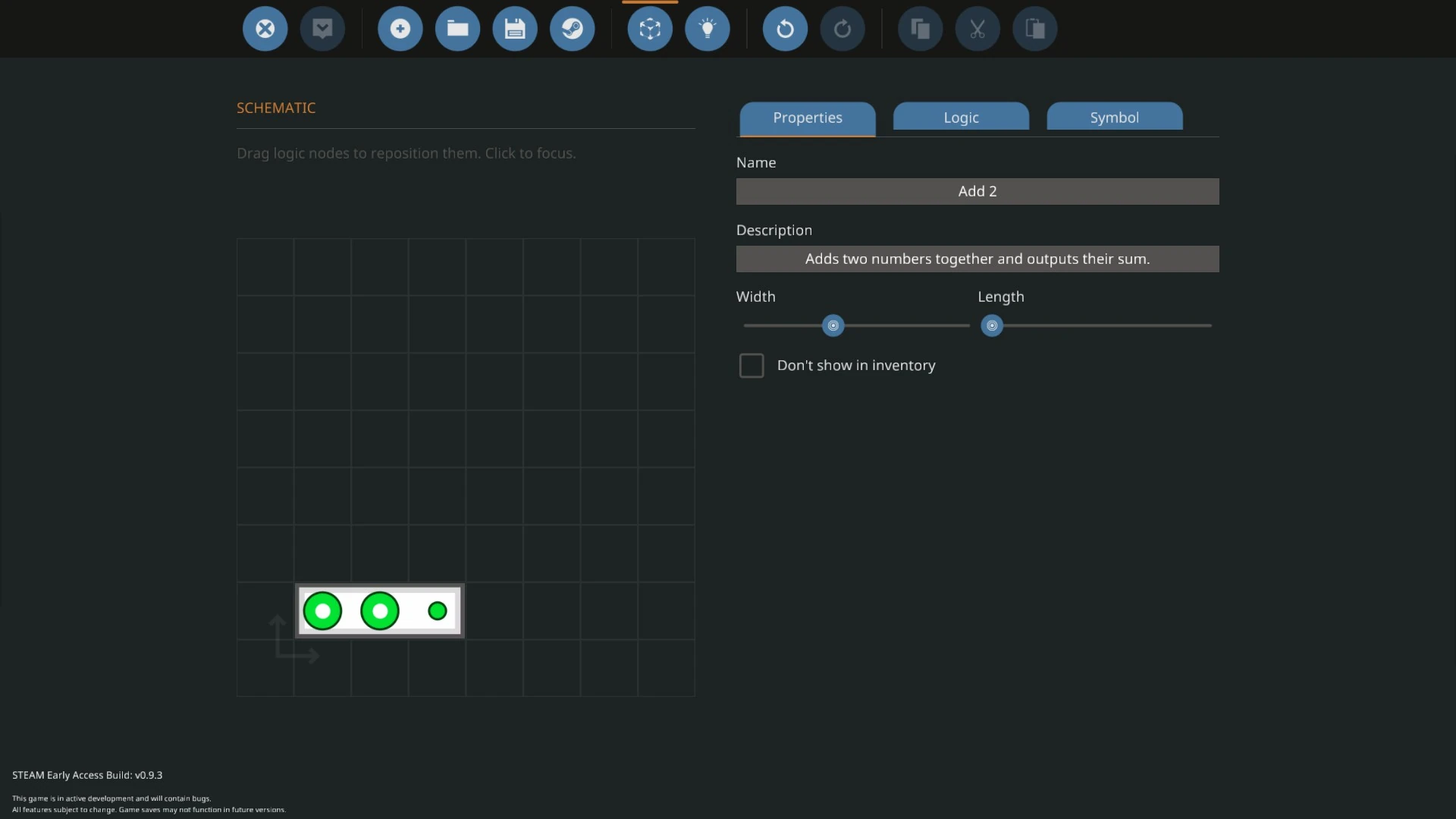Save with the floppy disk icon
Screen dimensions: 1456x819
click(x=515, y=29)
